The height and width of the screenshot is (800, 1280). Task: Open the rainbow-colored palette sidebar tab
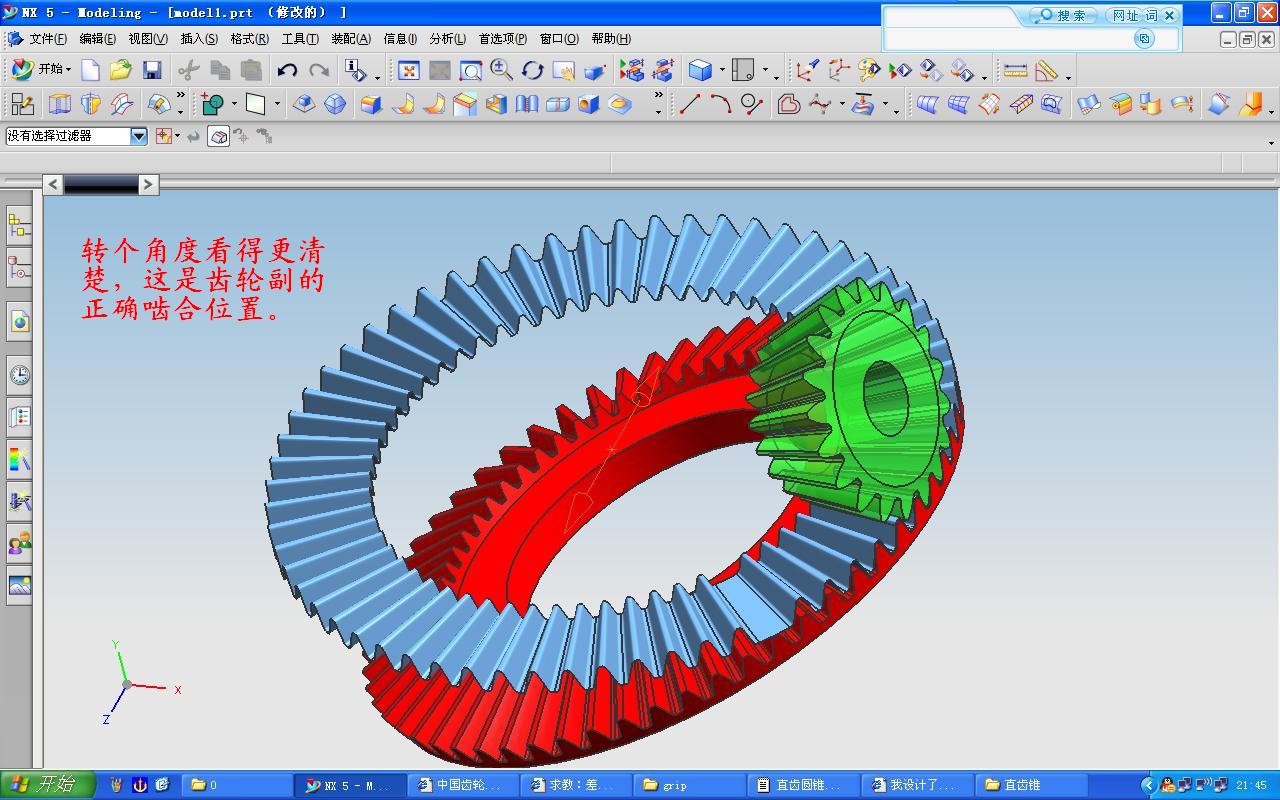pos(19,459)
